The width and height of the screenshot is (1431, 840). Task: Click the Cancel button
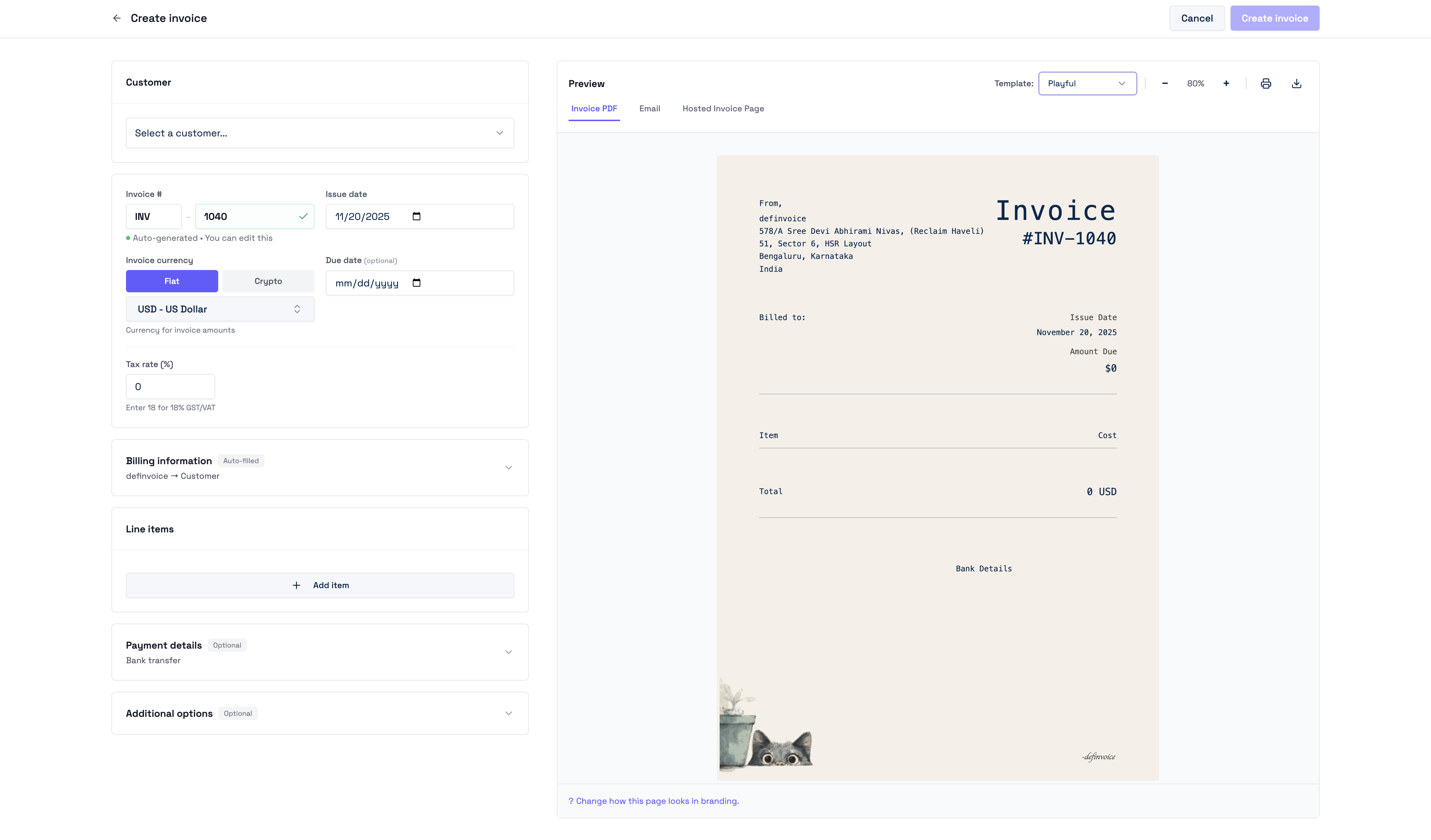[1196, 18]
